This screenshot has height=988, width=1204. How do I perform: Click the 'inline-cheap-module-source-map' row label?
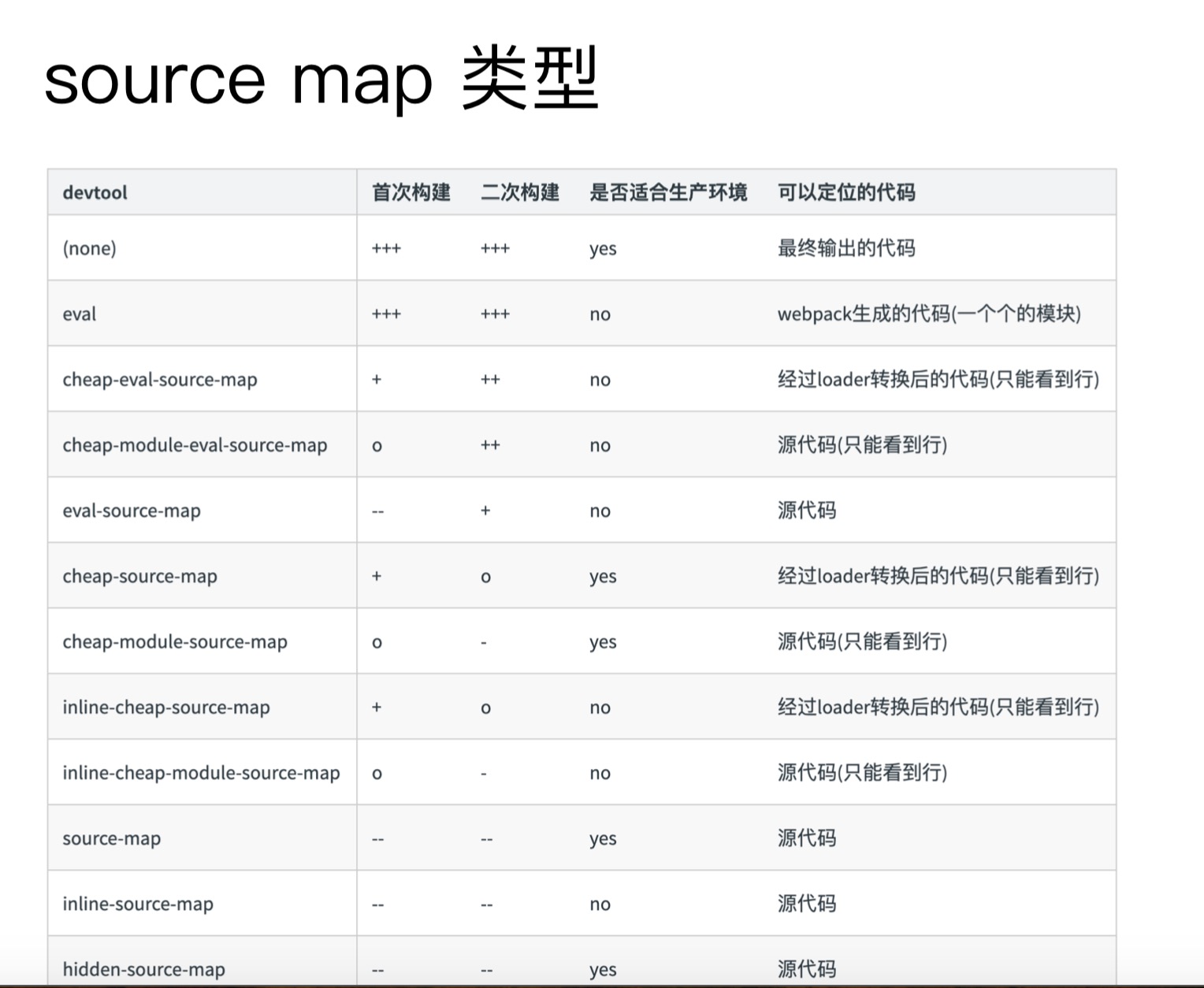(201, 773)
